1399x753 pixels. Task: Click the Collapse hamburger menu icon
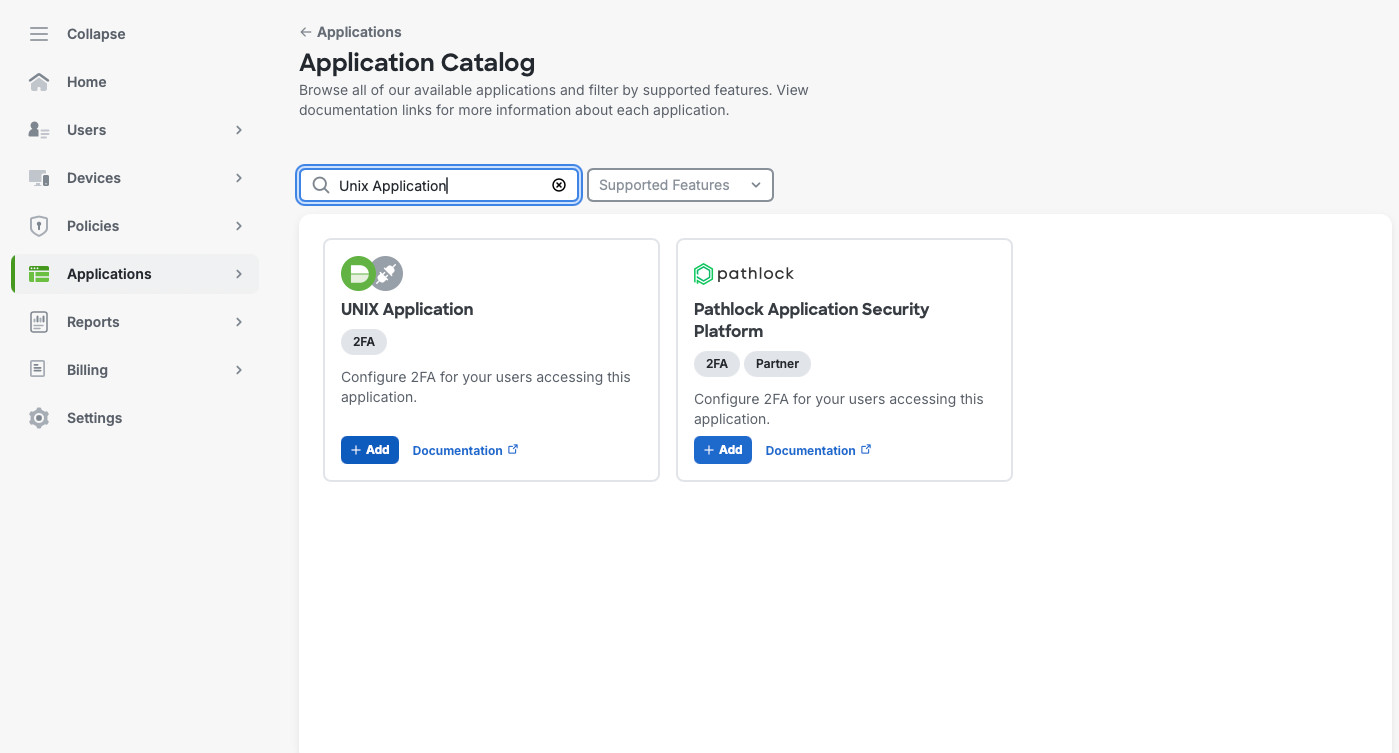39,34
